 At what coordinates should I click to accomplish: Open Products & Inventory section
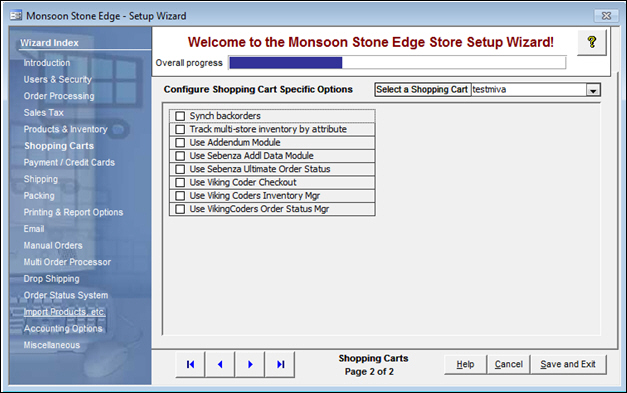[66, 129]
